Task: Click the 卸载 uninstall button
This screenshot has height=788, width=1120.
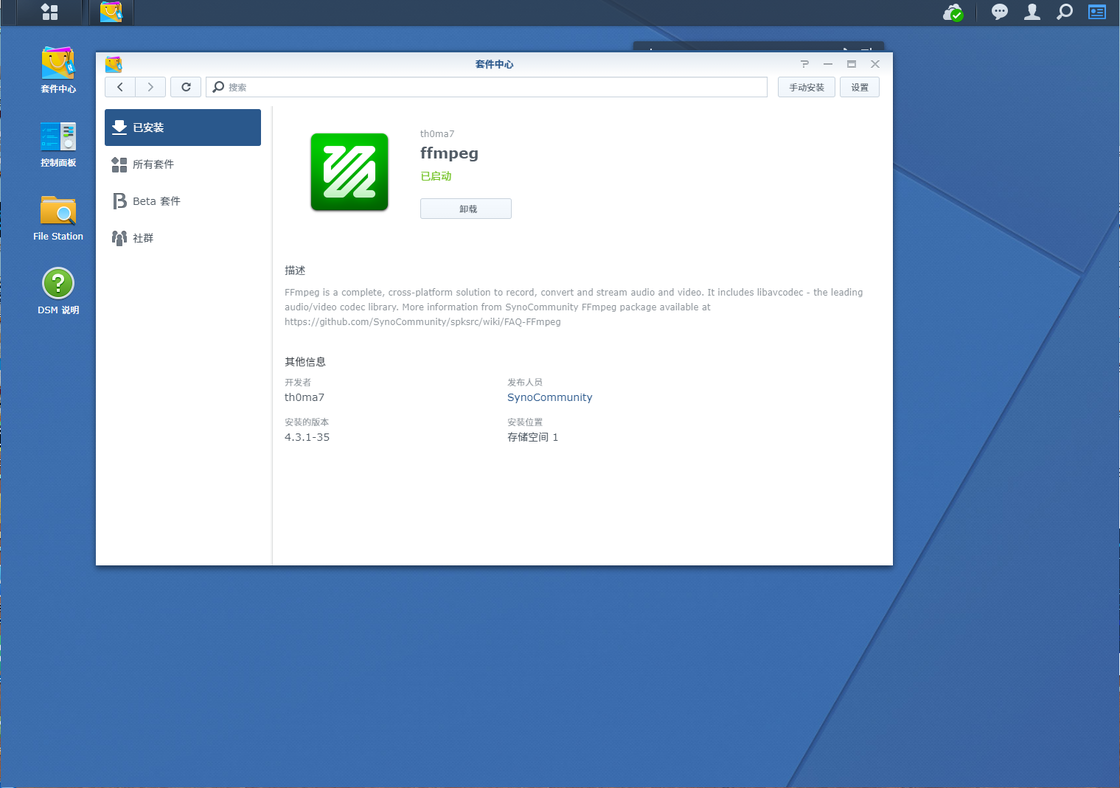Action: coord(466,209)
